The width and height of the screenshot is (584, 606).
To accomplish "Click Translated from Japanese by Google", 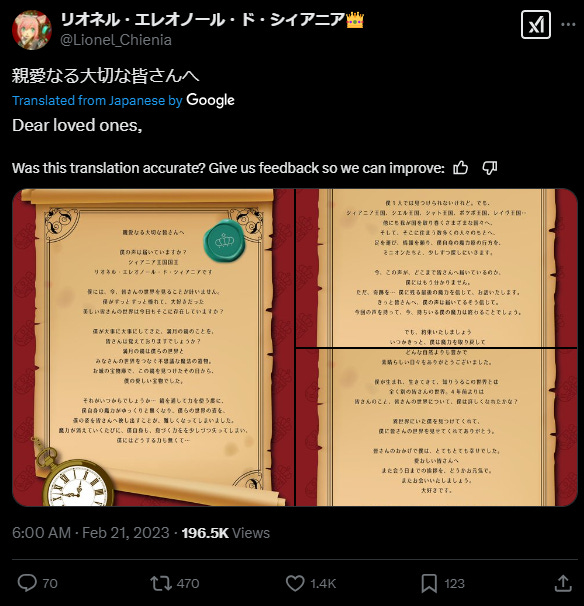I will [x=123, y=100].
